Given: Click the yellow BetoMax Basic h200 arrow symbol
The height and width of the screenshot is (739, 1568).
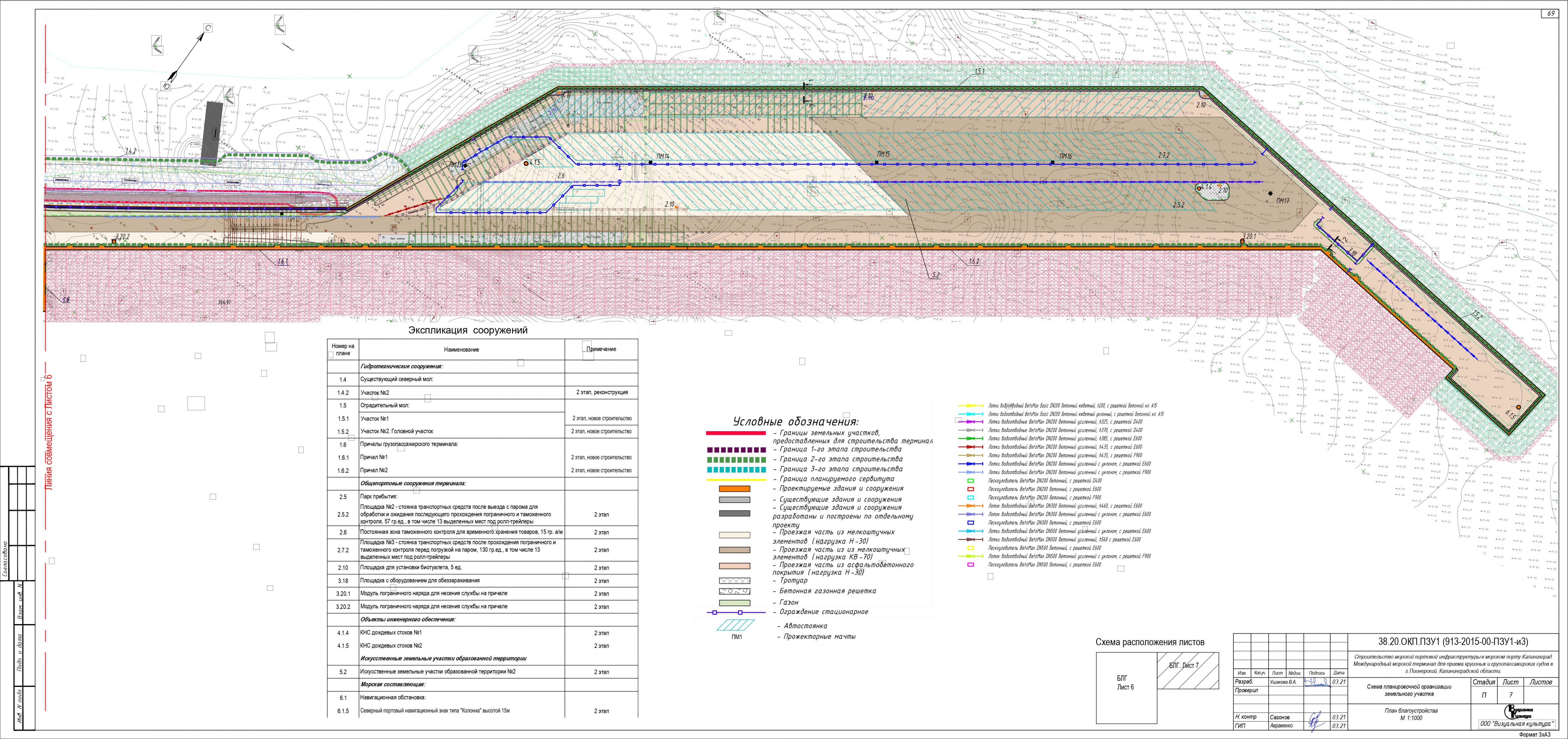Looking at the screenshot, I should [971, 405].
